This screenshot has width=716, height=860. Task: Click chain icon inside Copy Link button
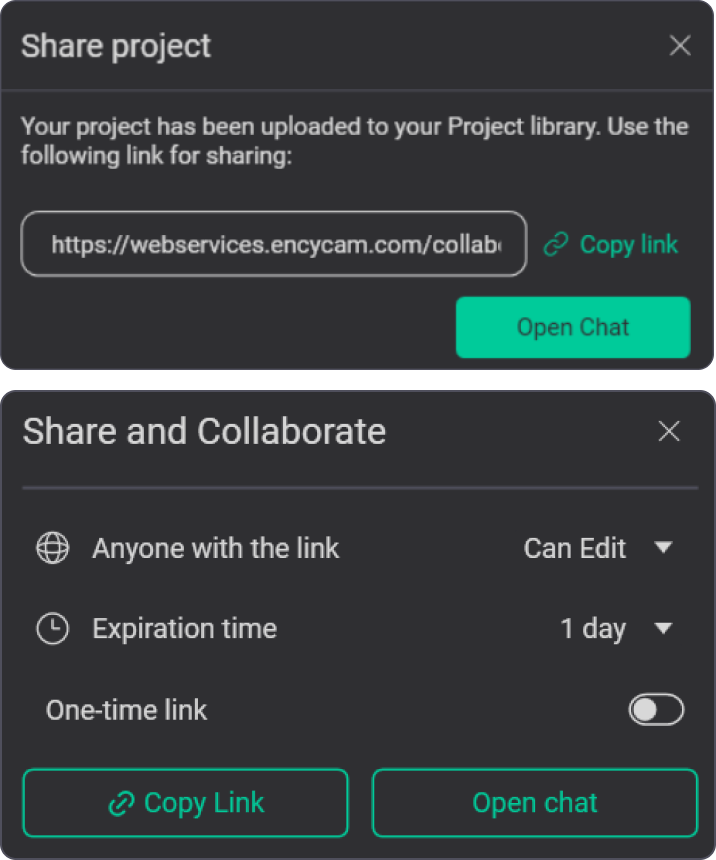click(121, 804)
